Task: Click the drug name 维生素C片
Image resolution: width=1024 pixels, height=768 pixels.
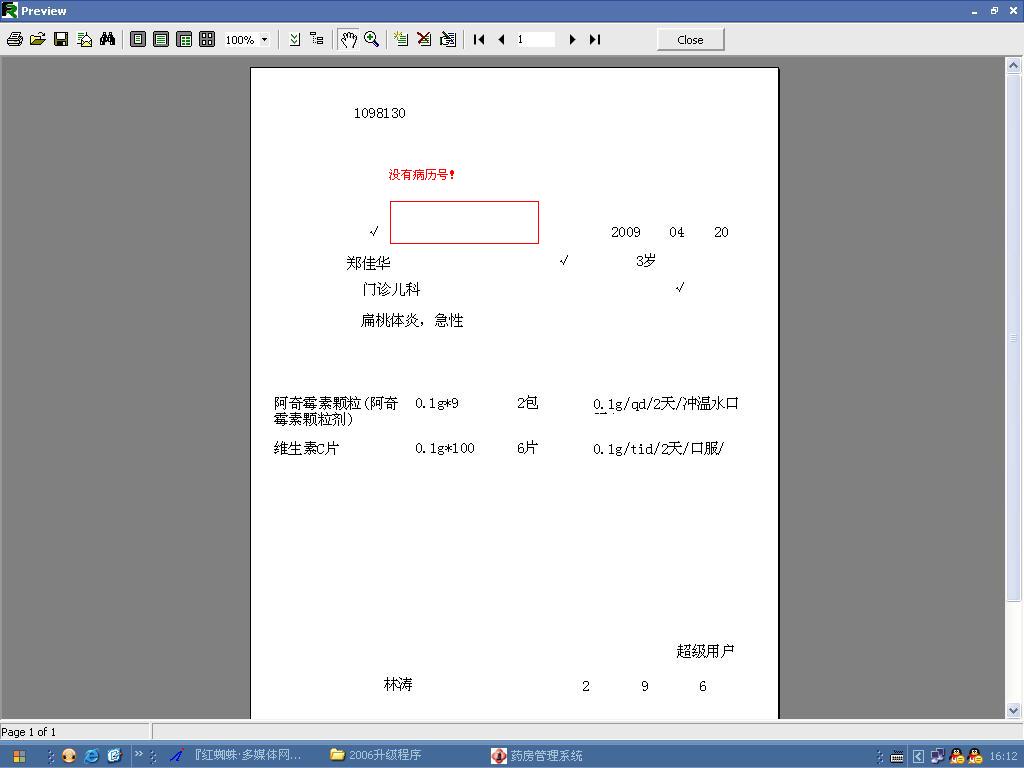Action: [306, 448]
